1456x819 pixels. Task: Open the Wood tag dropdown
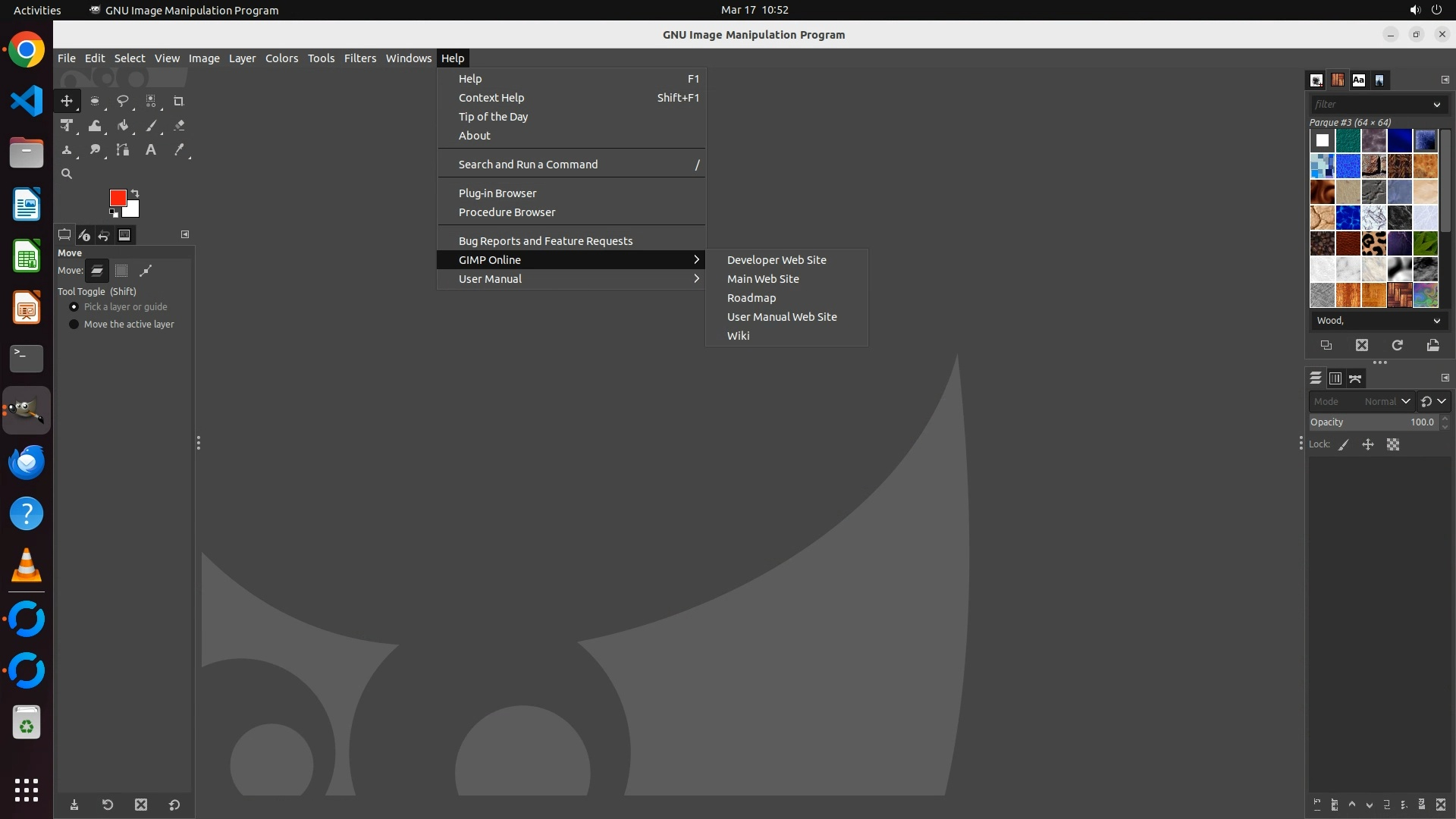(x=1436, y=321)
